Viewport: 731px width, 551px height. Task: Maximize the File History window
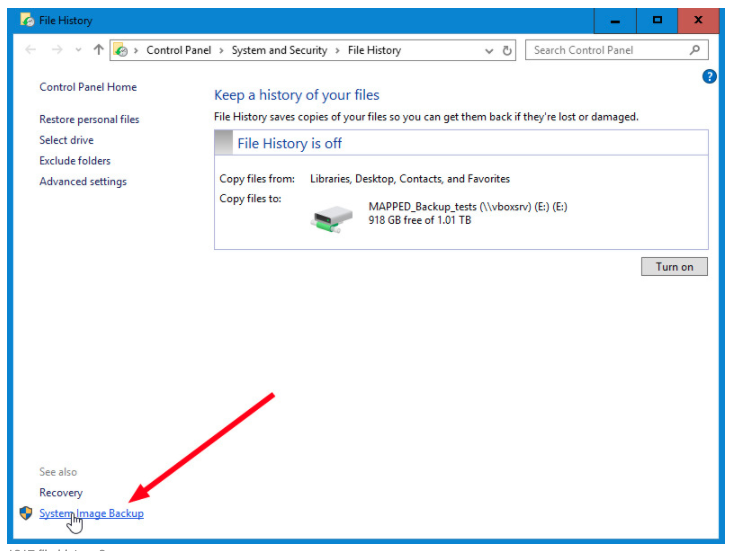click(x=657, y=21)
